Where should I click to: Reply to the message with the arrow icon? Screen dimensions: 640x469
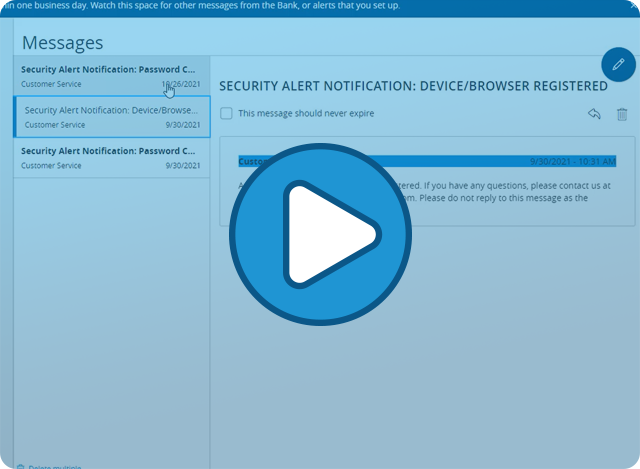pyautogui.click(x=594, y=114)
